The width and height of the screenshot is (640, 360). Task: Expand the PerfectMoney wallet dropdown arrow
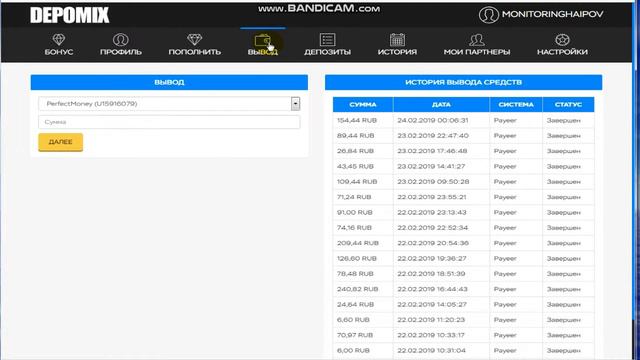coord(296,104)
